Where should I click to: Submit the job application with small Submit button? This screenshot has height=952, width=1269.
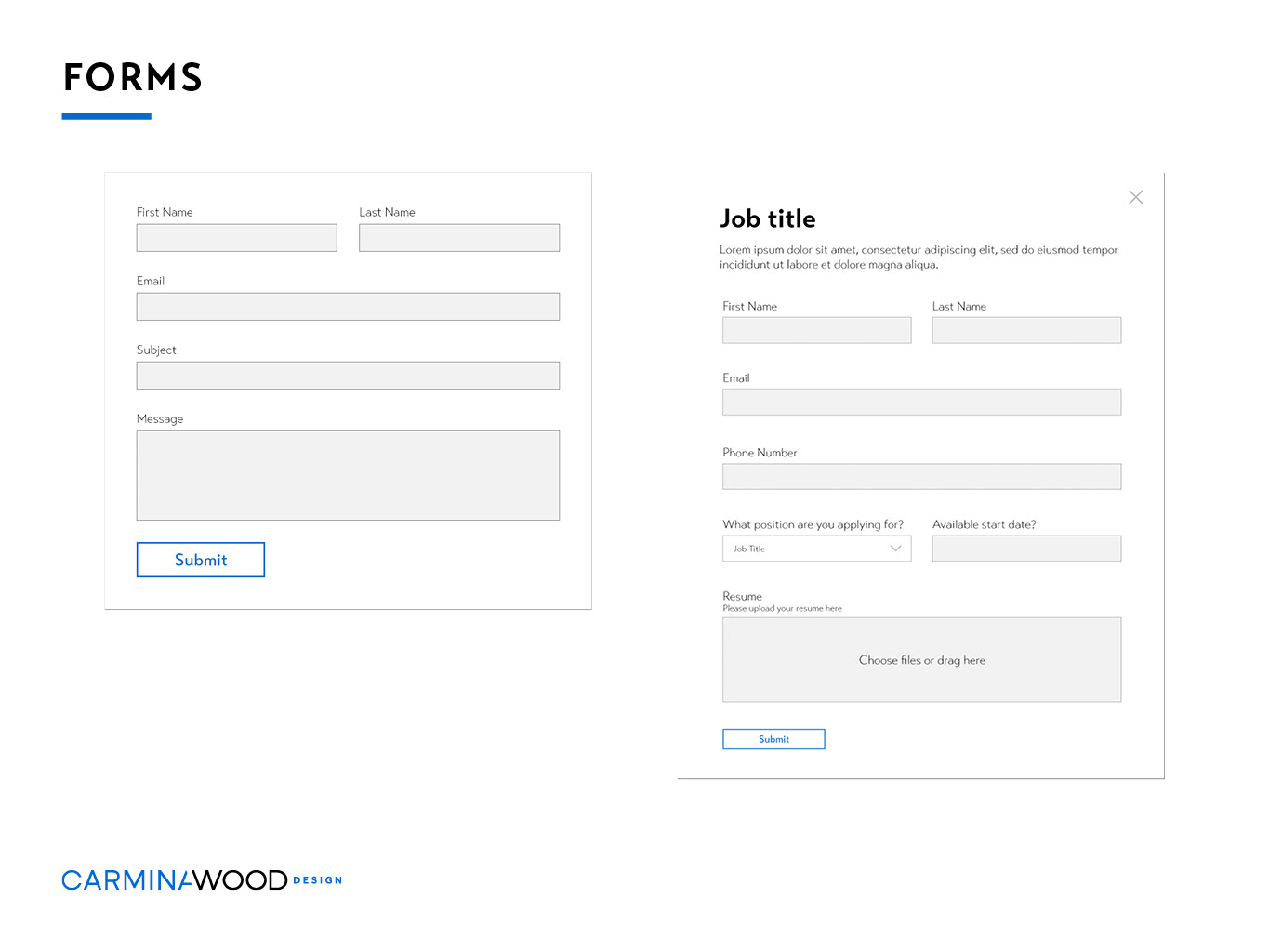pos(773,739)
